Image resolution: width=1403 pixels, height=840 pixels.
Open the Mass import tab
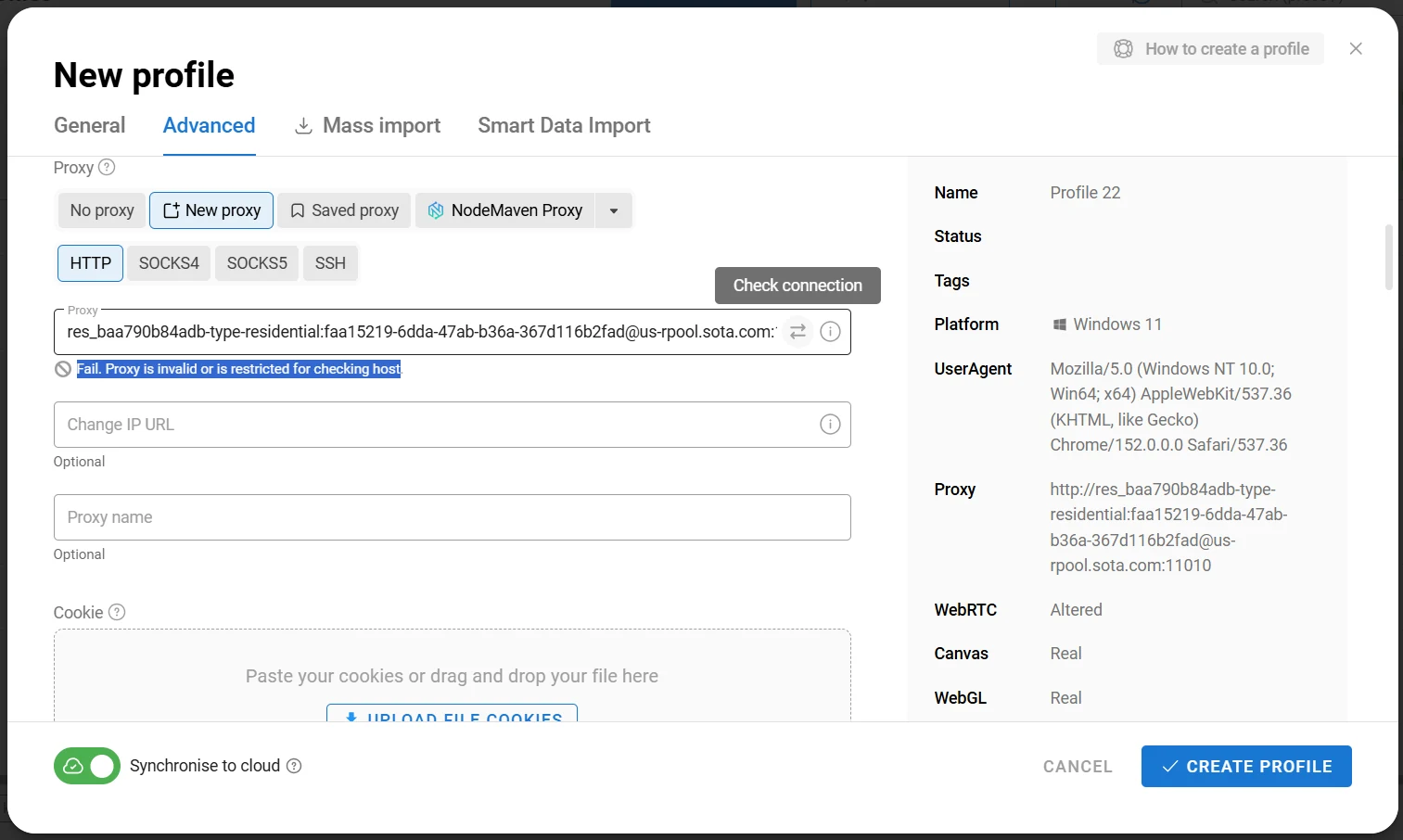coord(367,125)
